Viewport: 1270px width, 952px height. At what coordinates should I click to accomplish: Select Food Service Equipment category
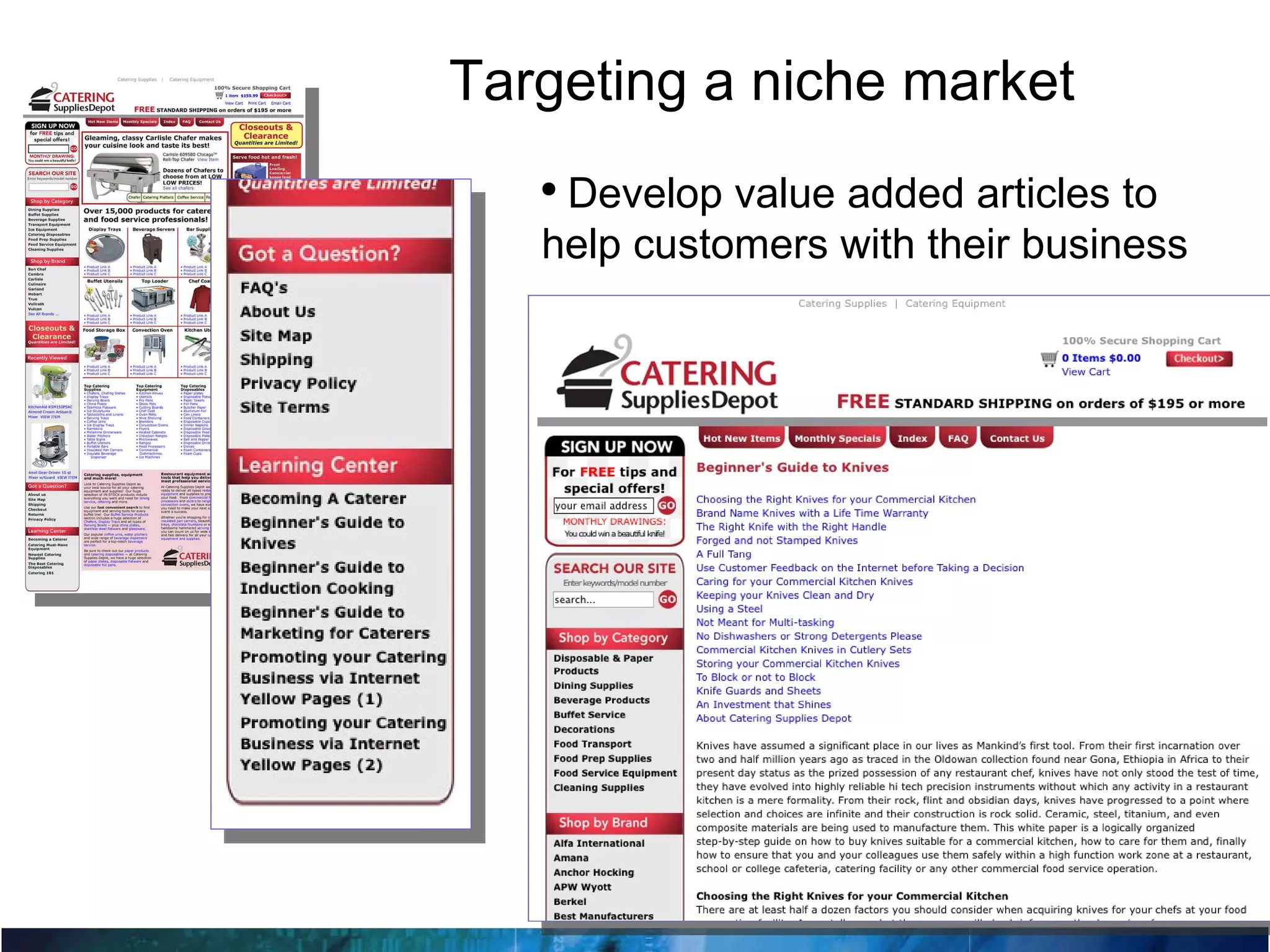[615, 773]
